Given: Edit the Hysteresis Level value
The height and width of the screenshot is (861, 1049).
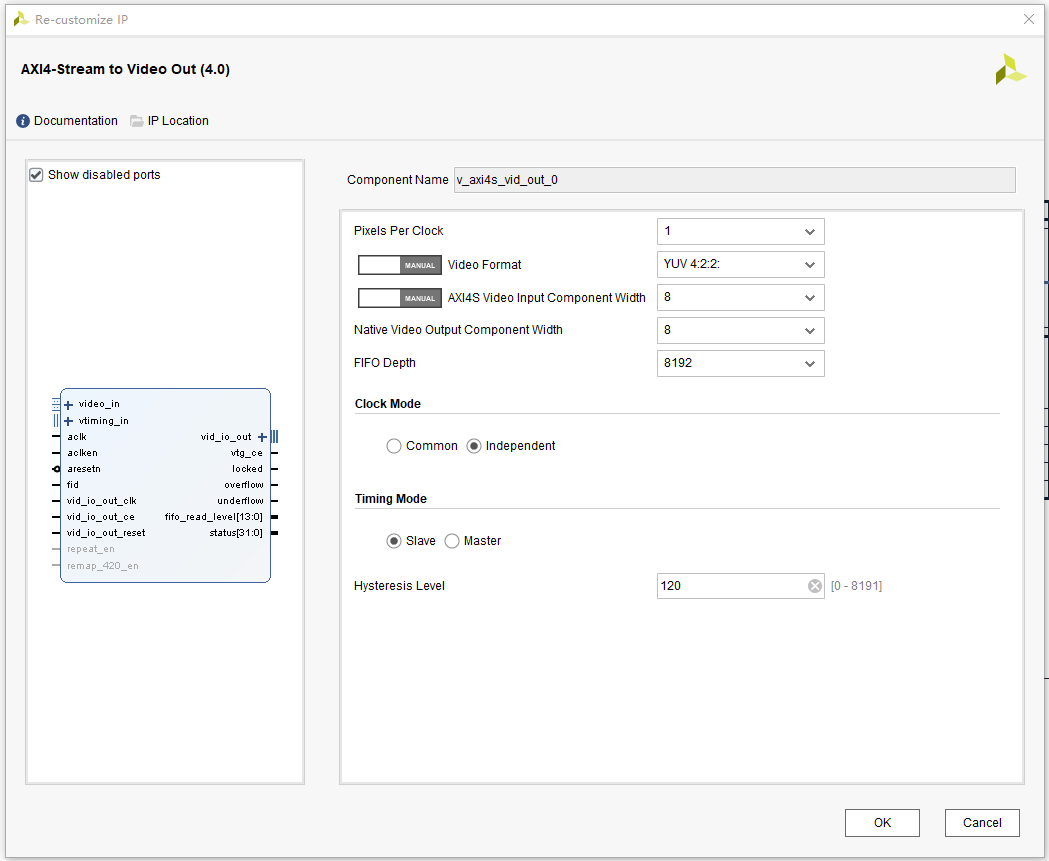Looking at the screenshot, I should (730, 585).
